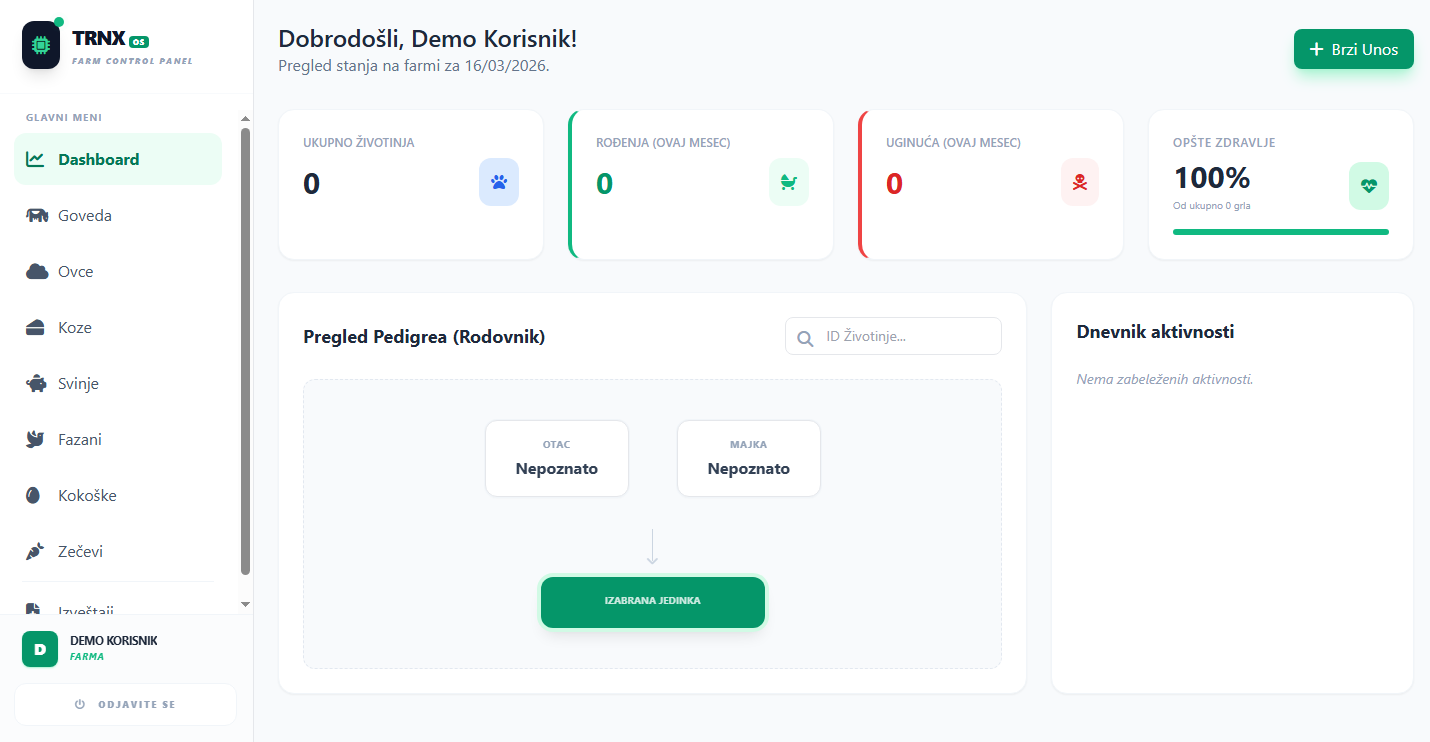Screen dimensions: 1430x742
Task: Open the Koze page
Action: (x=74, y=327)
